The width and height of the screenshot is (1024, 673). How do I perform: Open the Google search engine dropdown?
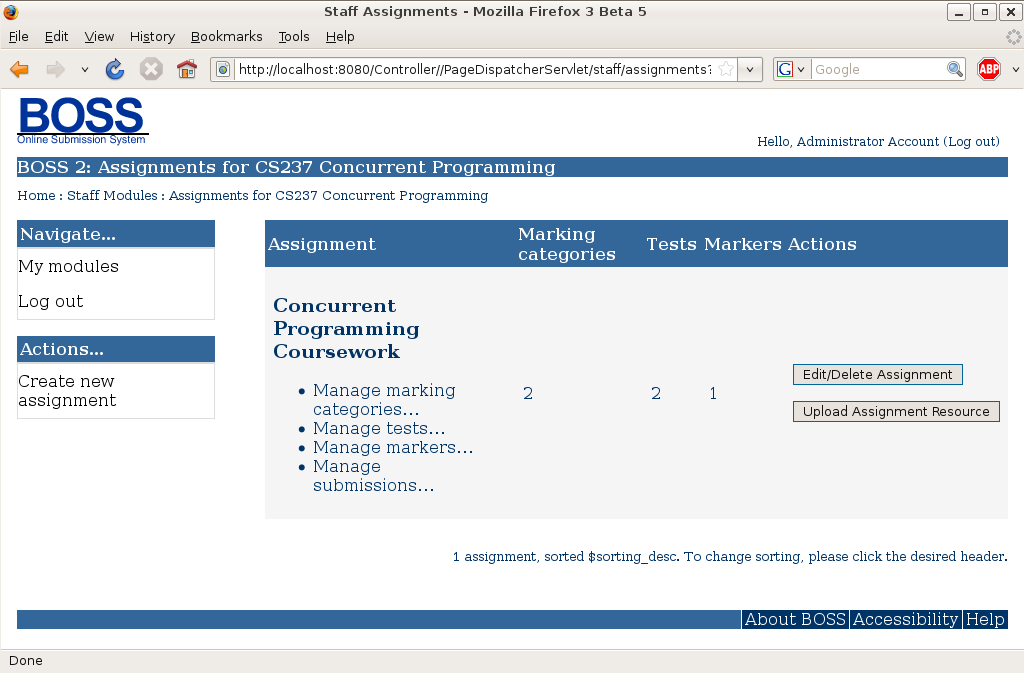click(791, 69)
